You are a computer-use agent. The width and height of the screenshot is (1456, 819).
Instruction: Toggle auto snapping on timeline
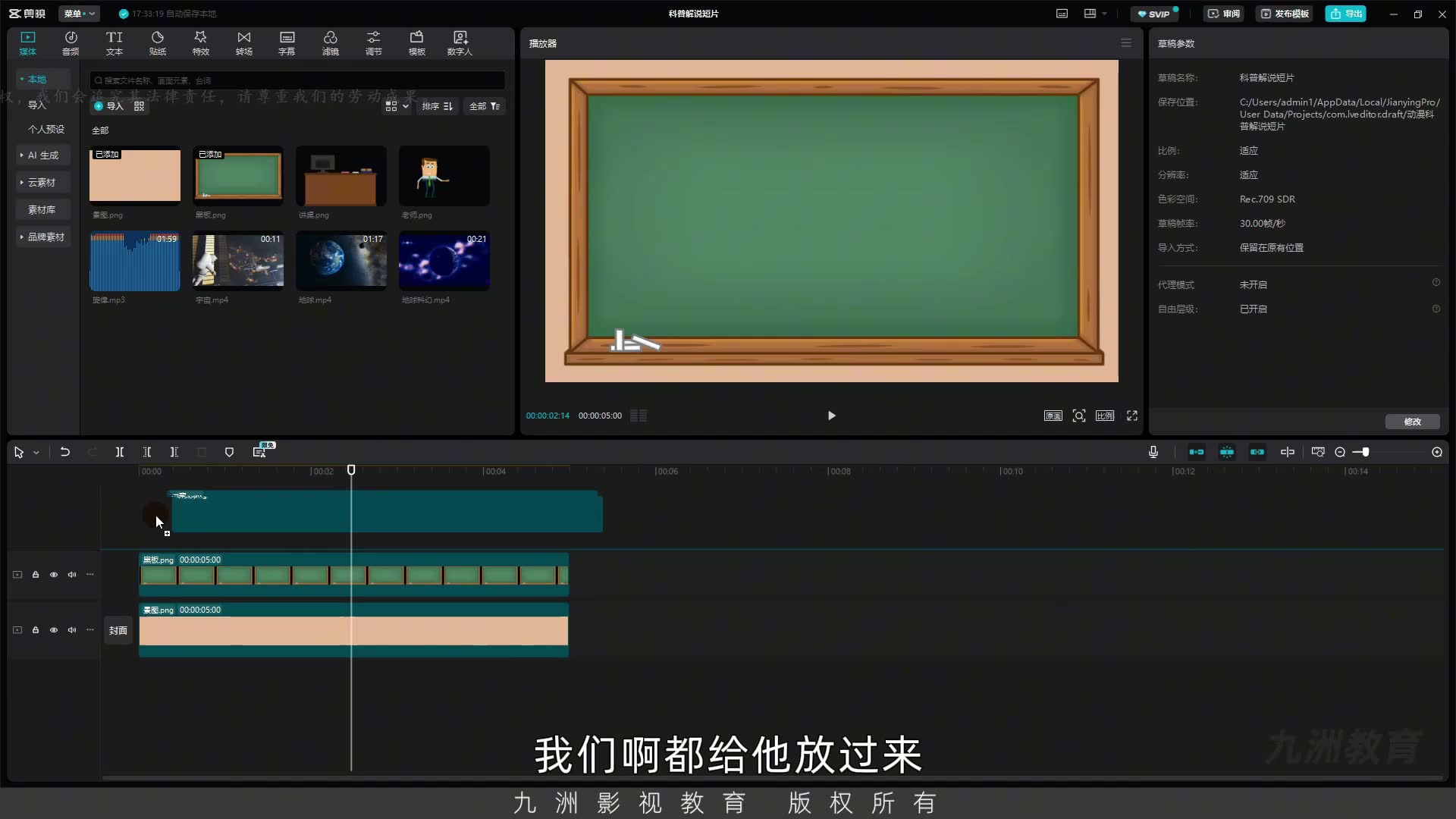pyautogui.click(x=1227, y=452)
